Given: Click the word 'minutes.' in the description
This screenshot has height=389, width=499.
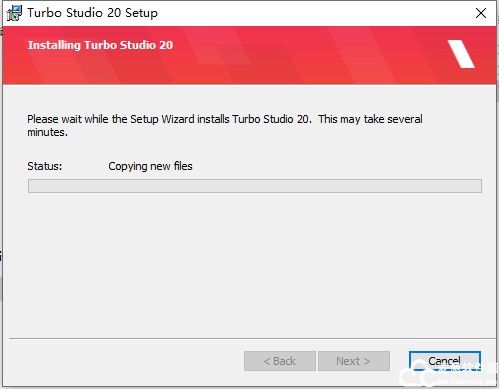Looking at the screenshot, I should 47,132.
